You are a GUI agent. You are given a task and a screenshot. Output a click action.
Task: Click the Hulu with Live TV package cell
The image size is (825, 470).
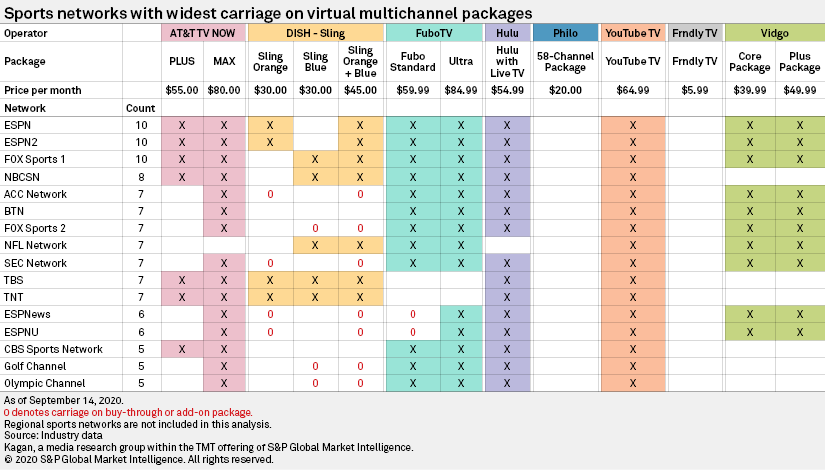(x=507, y=61)
